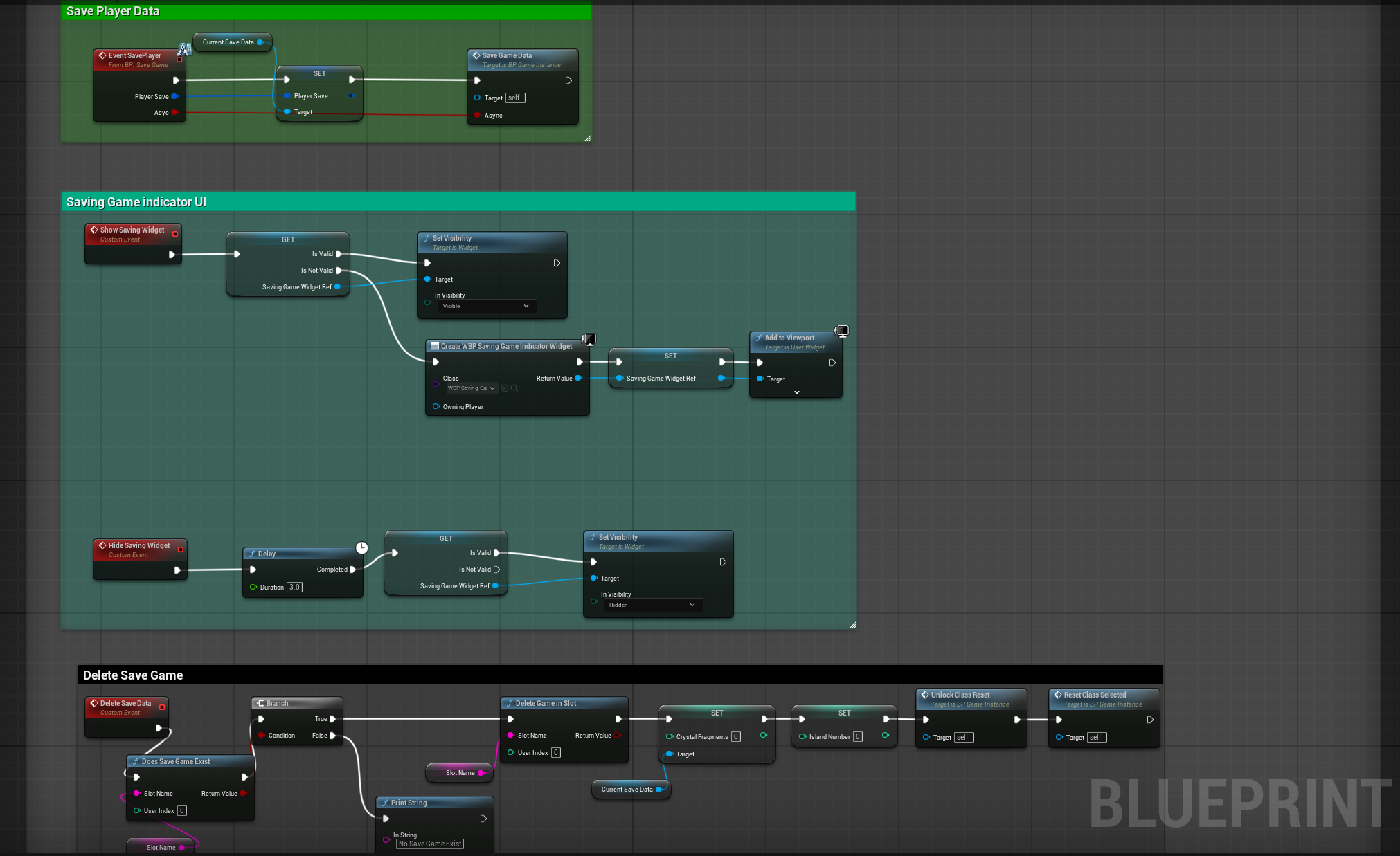Click Return Value pin on Does Save Game Exist
The height and width of the screenshot is (856, 1400).
click(x=243, y=794)
